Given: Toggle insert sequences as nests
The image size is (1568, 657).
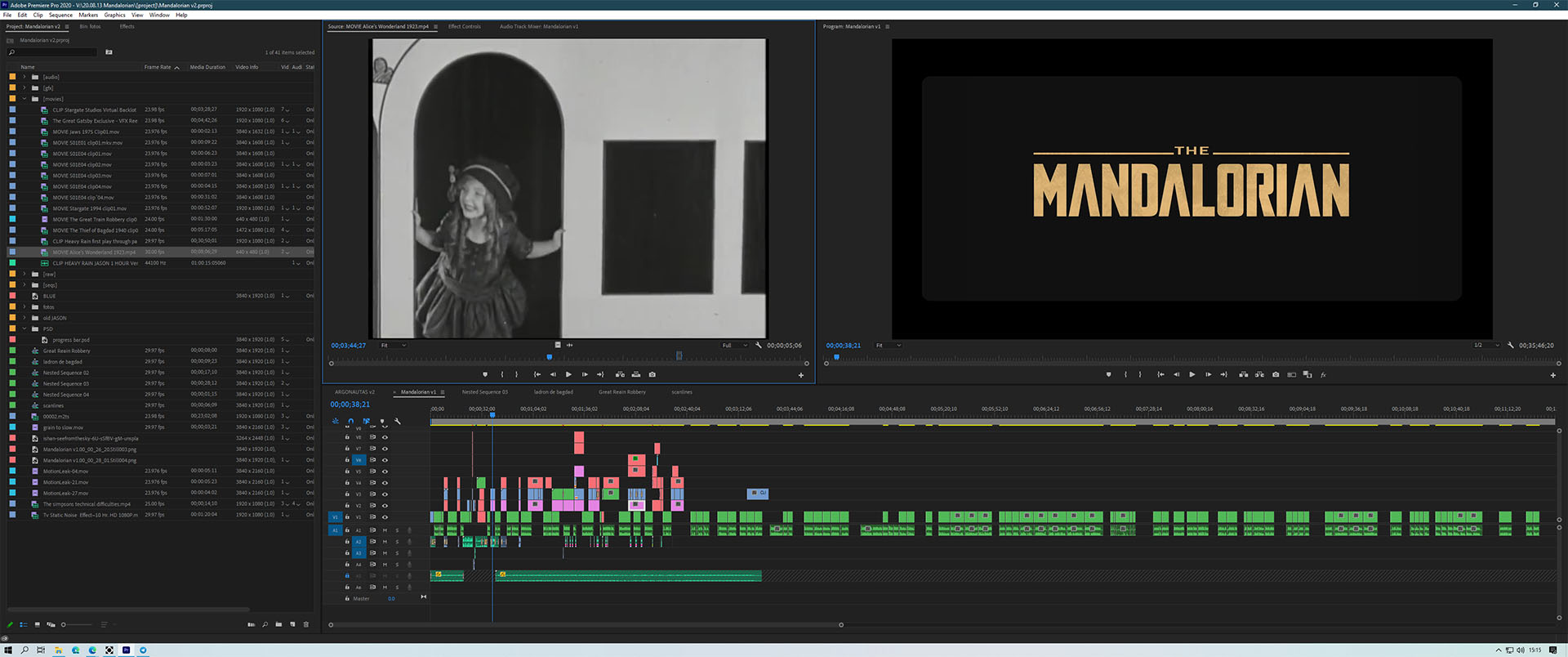Looking at the screenshot, I should click(x=335, y=422).
